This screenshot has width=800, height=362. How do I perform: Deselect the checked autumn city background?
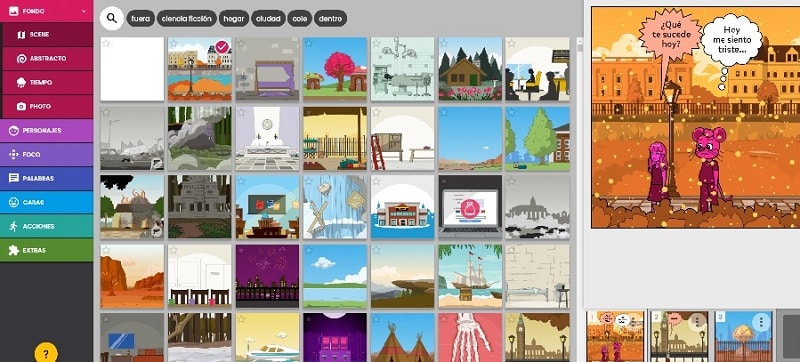[x=222, y=47]
